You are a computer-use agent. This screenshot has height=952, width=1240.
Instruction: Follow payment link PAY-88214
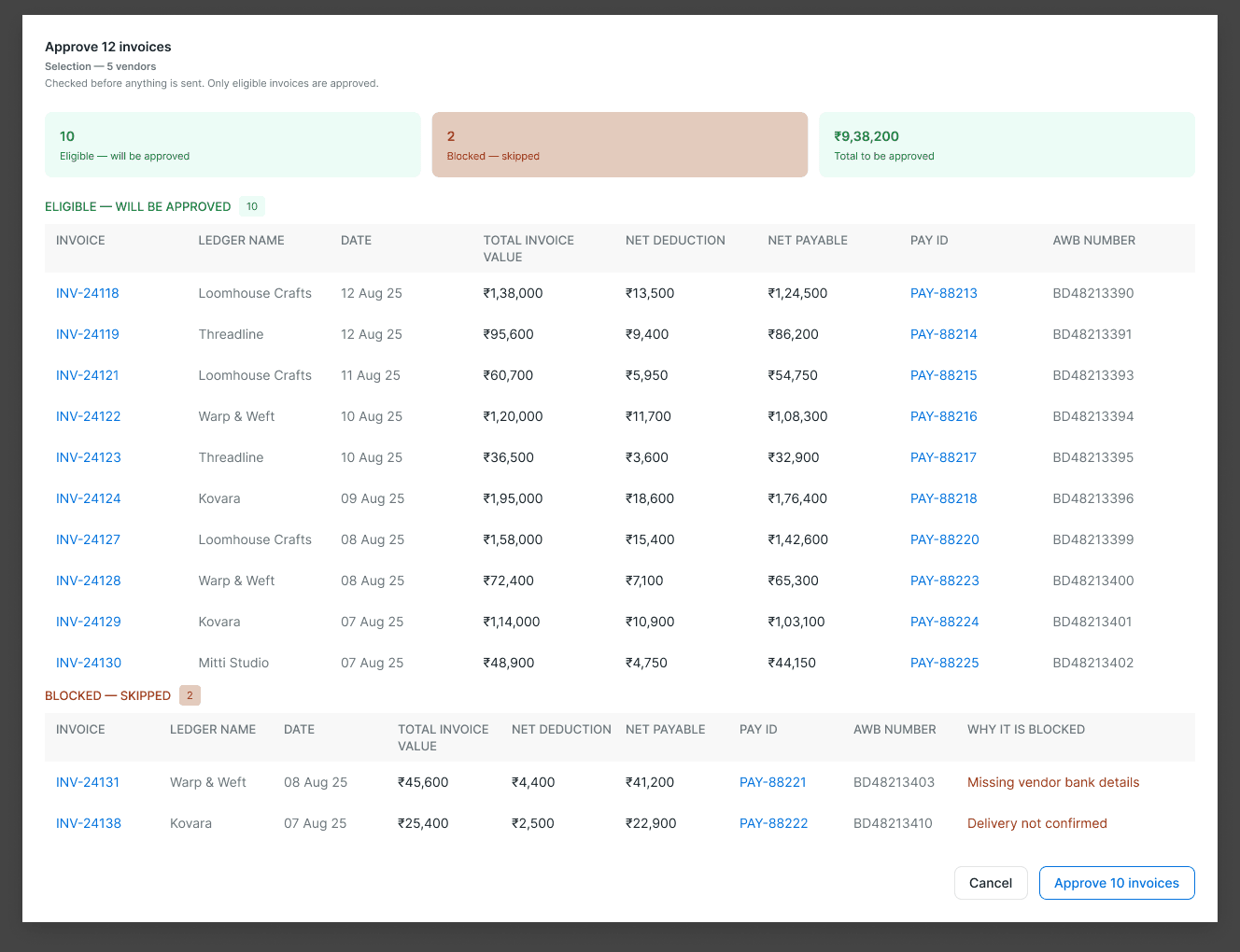[x=944, y=334]
